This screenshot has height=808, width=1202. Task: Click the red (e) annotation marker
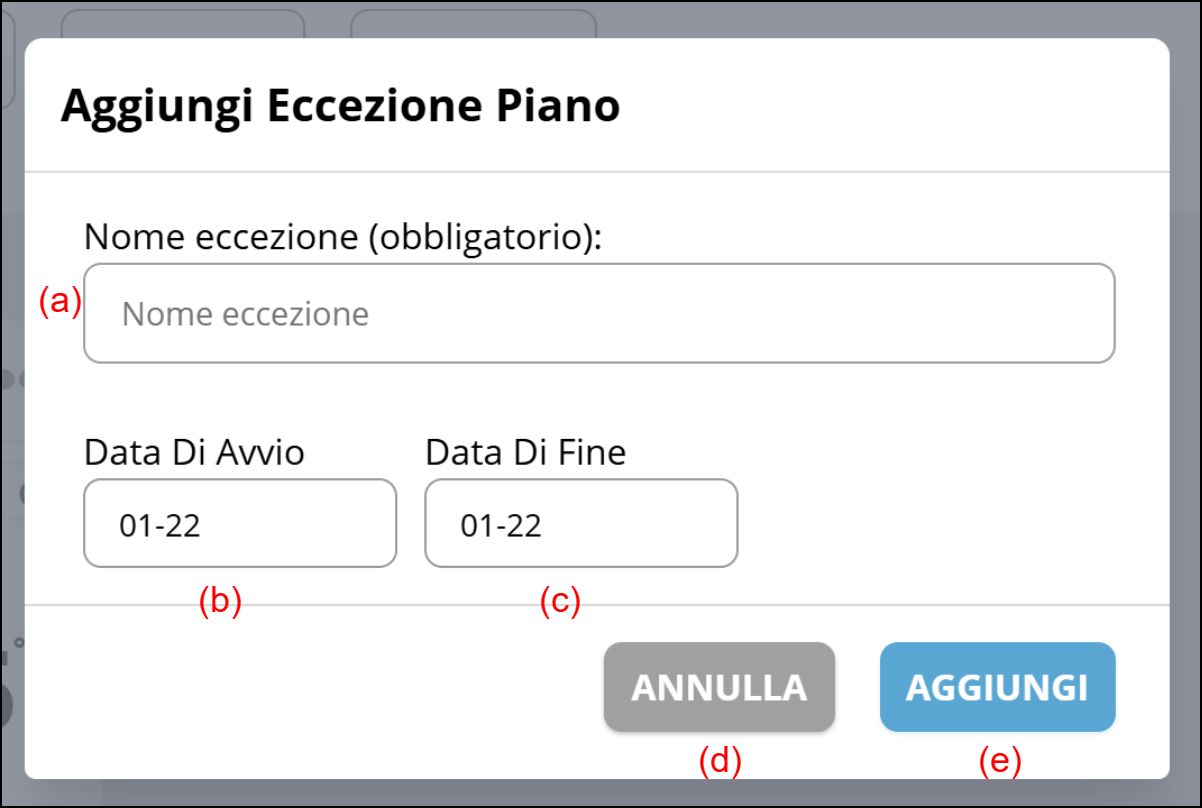pos(999,761)
